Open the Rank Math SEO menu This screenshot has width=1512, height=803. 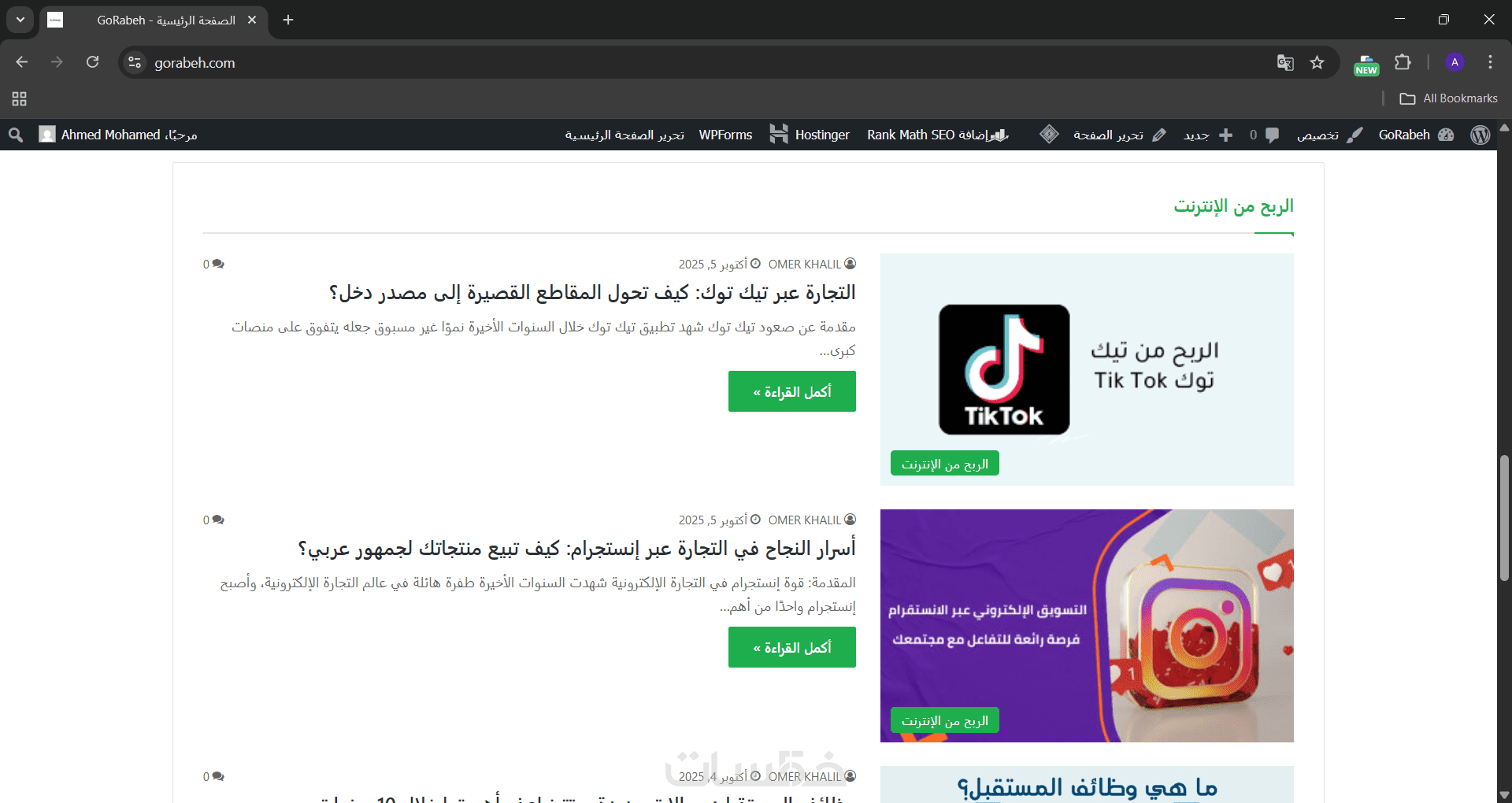tap(937, 135)
